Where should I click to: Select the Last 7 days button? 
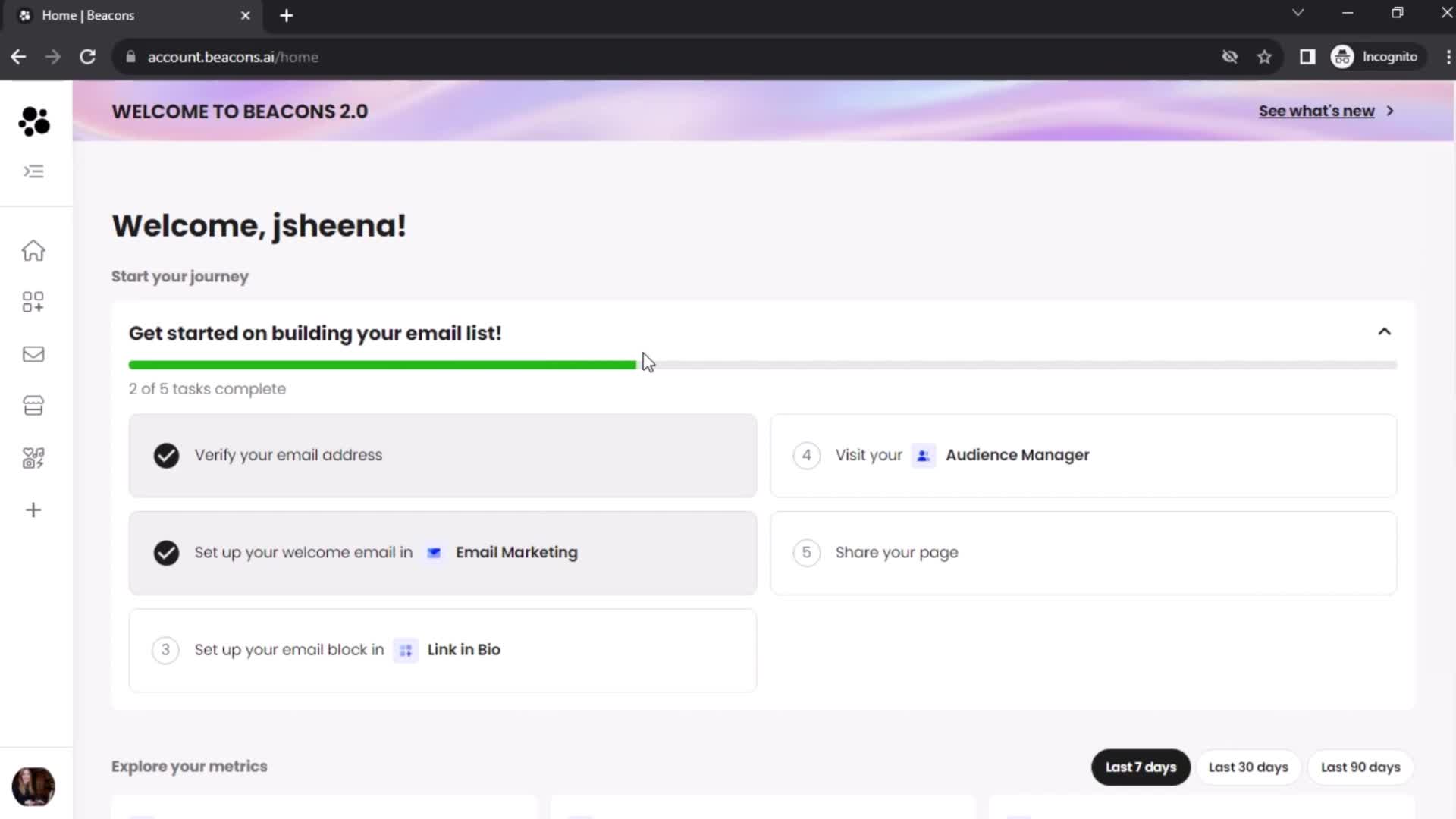1140,767
